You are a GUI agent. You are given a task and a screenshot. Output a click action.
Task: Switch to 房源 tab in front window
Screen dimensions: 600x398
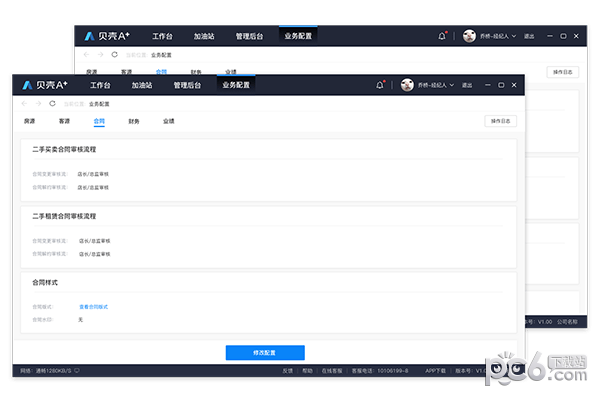[x=29, y=121]
